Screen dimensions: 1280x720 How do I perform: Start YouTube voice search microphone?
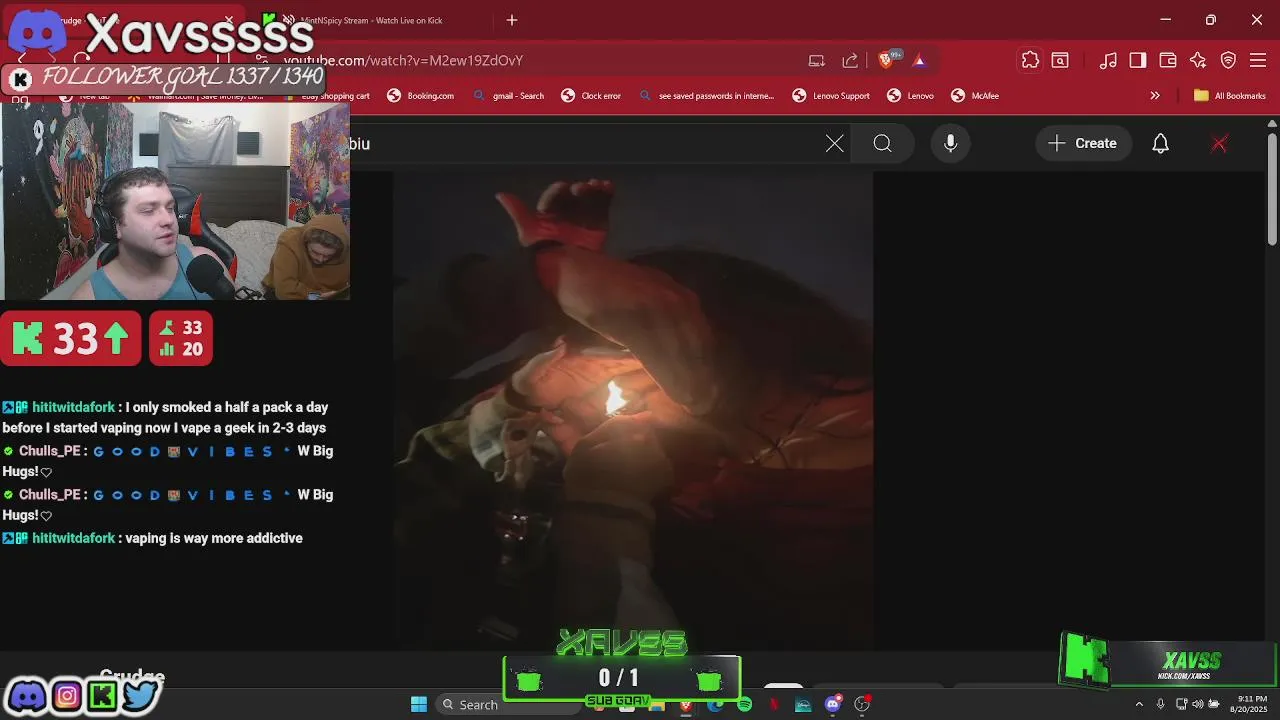coord(951,143)
